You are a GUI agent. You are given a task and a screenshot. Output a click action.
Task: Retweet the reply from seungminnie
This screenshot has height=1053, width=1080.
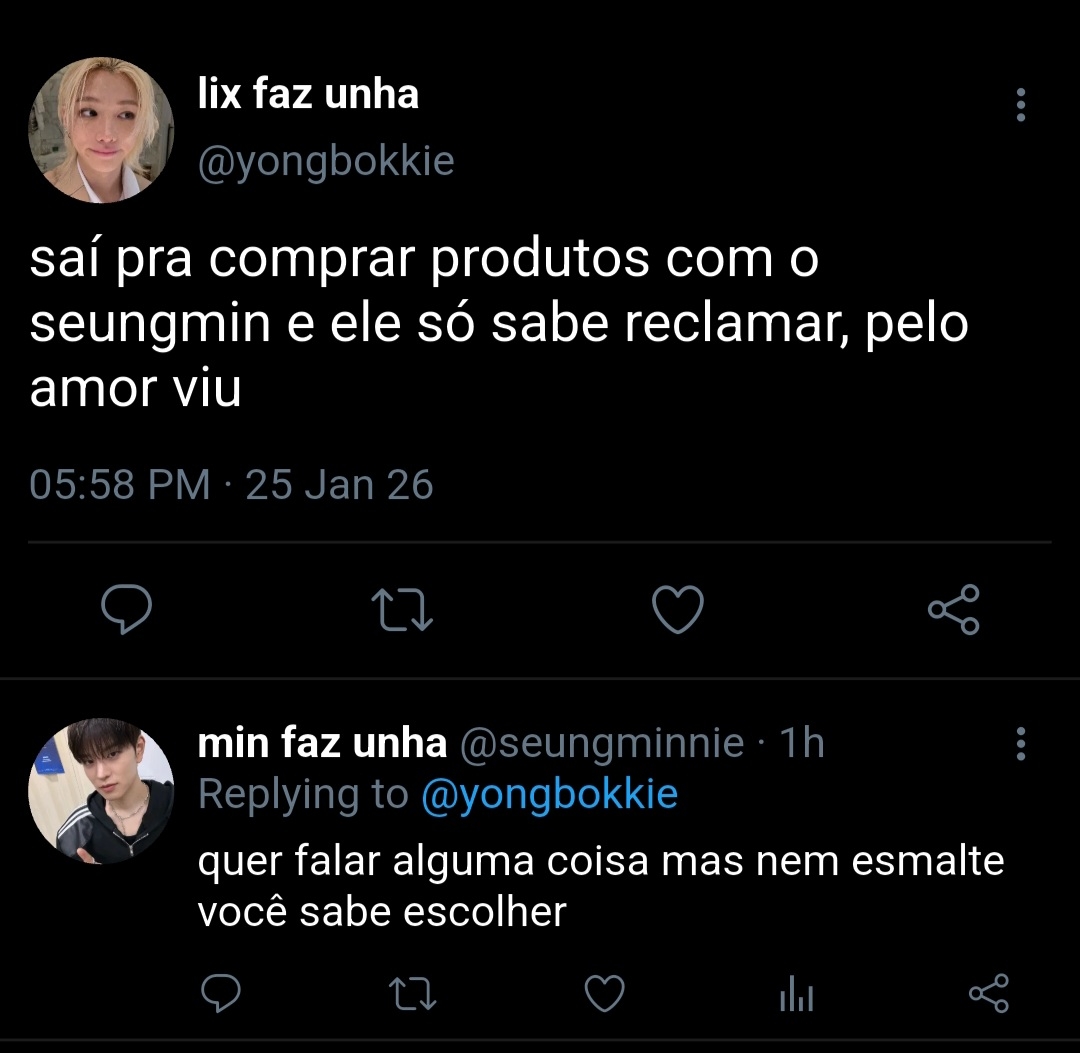[410, 994]
